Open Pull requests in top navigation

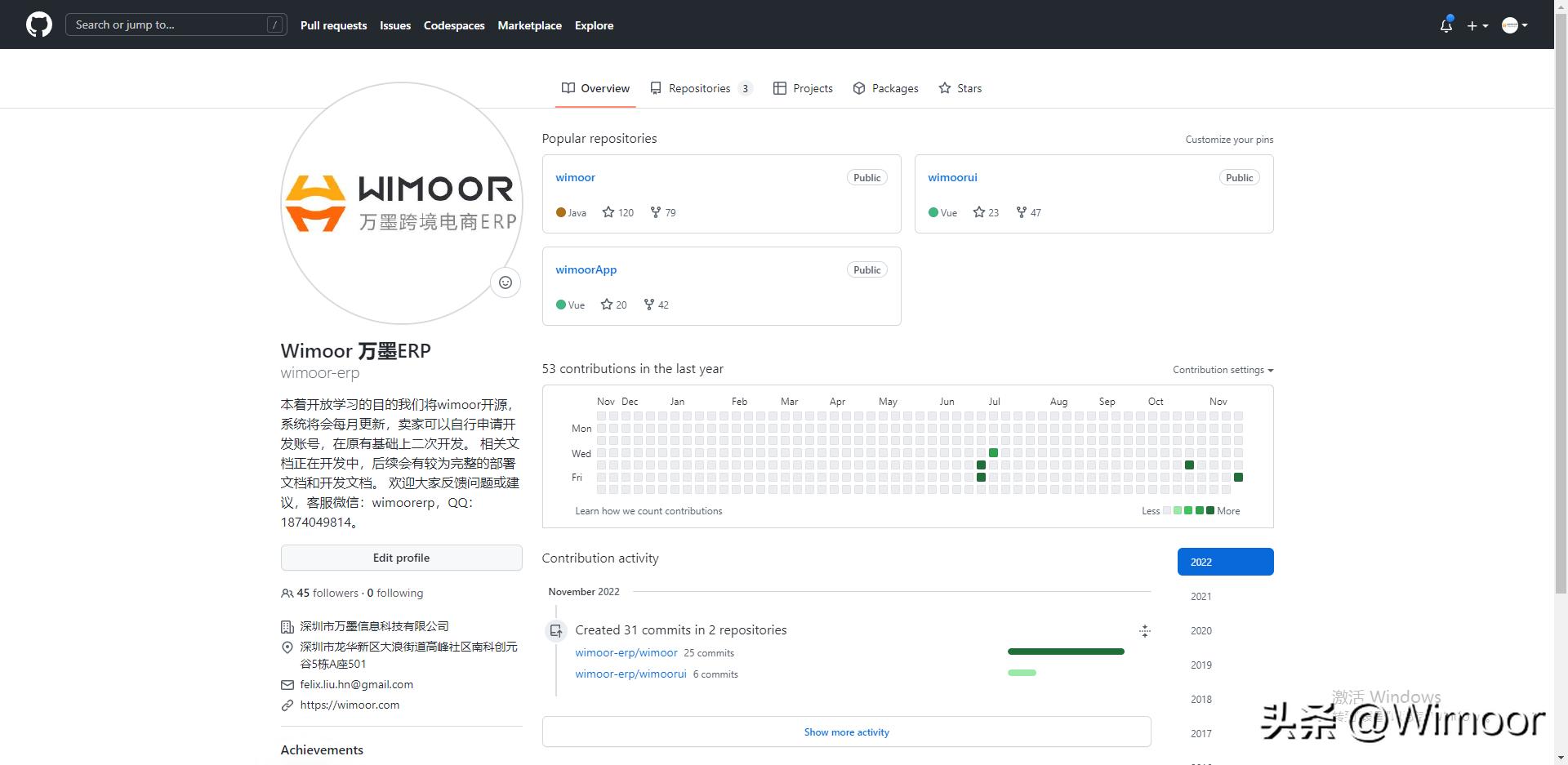coord(333,25)
